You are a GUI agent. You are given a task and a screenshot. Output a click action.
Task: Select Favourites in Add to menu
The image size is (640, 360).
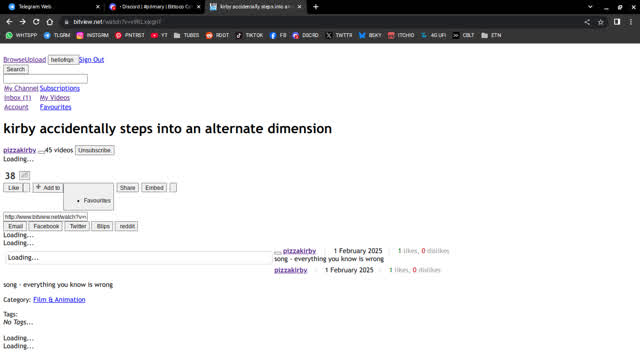coord(97,201)
